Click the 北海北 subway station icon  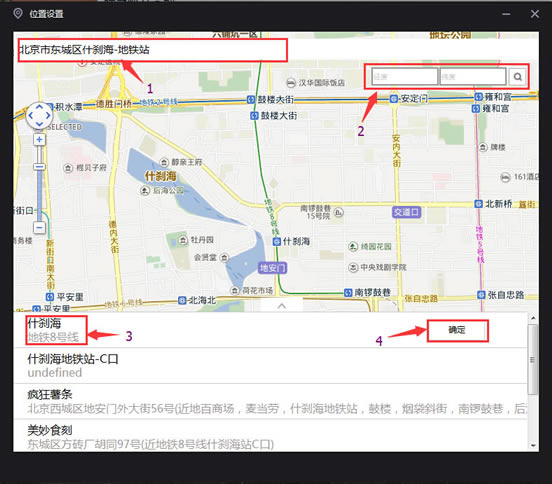tap(182, 300)
